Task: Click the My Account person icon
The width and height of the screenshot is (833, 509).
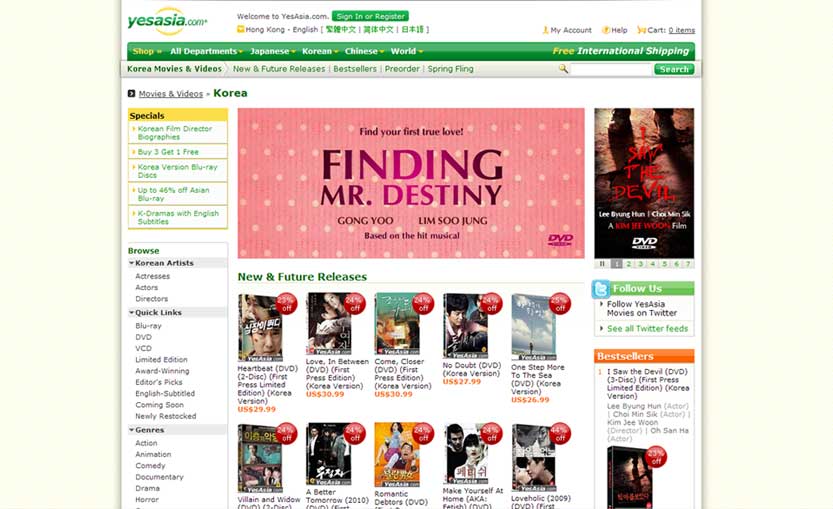Action: (546, 30)
